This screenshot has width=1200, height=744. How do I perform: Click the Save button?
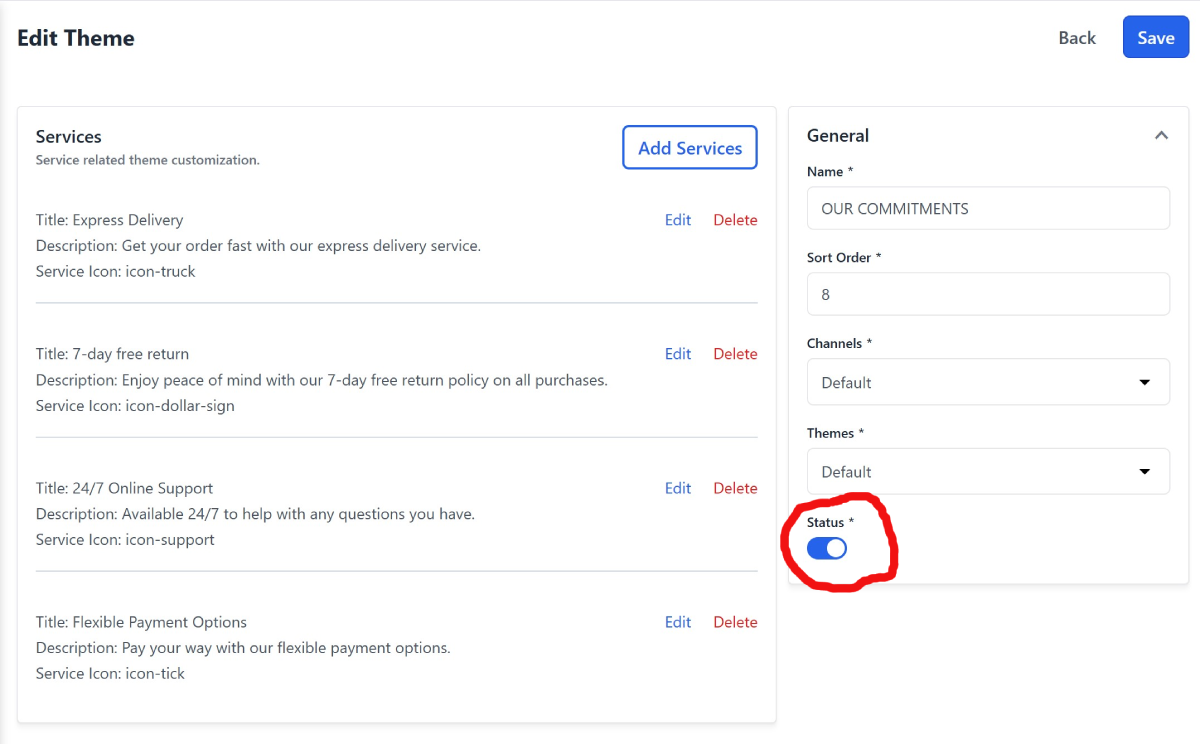click(x=1155, y=38)
